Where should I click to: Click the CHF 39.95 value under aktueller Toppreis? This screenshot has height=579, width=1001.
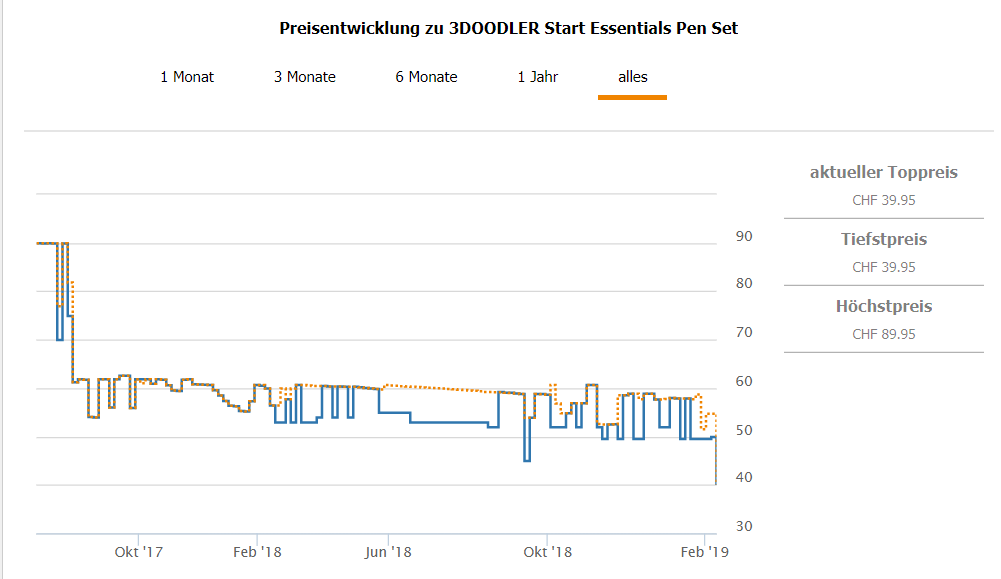[x=883, y=200]
